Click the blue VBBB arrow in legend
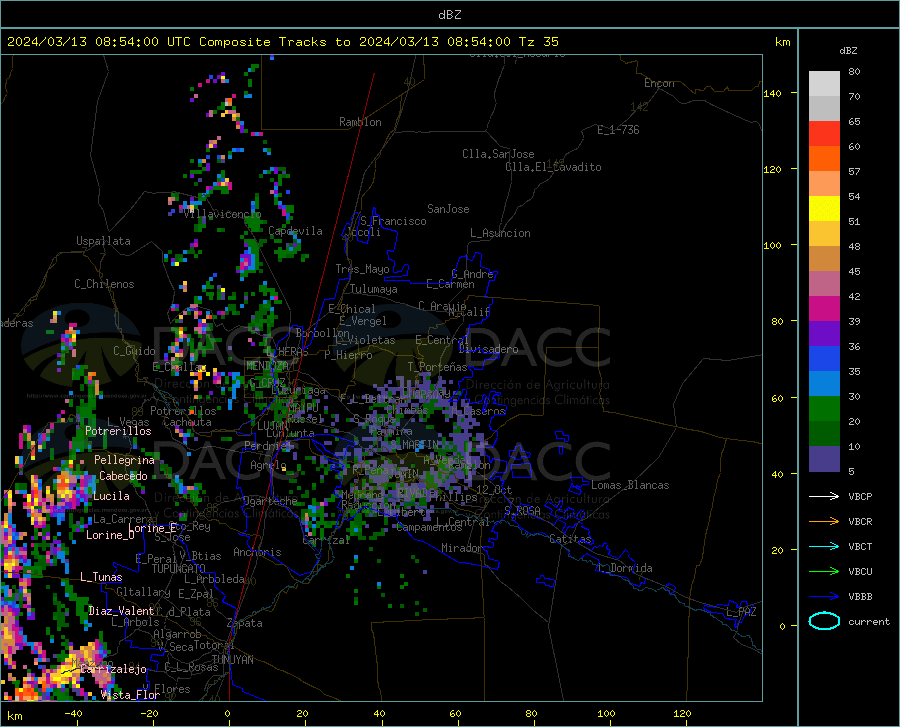This screenshot has width=900, height=727. (824, 596)
